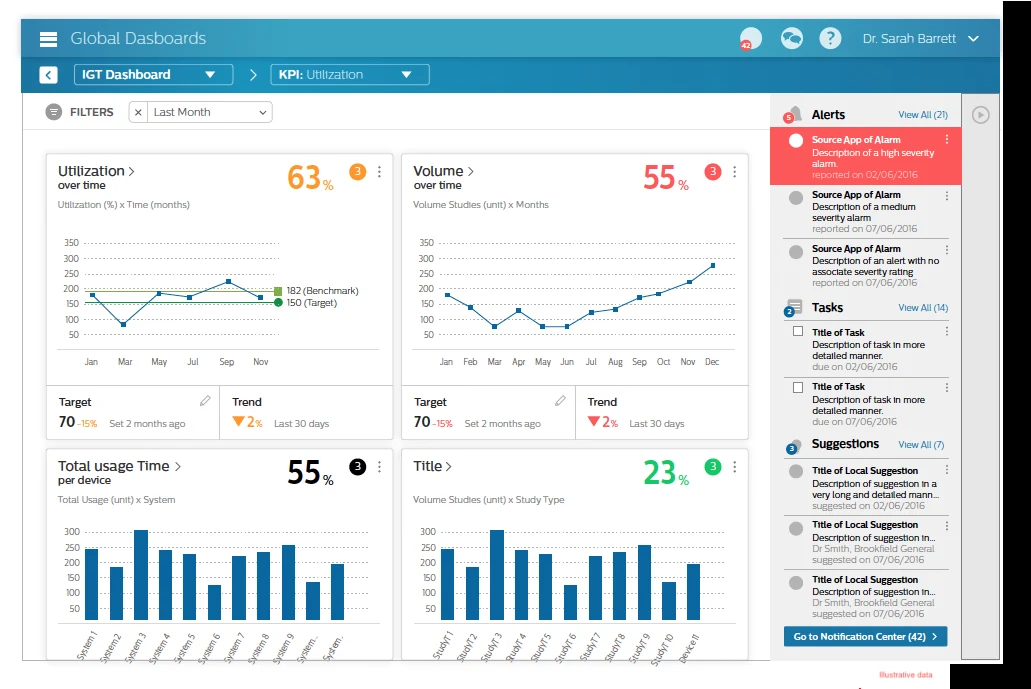
Task: Open the KPI: Utilization dropdown
Action: 350,75
